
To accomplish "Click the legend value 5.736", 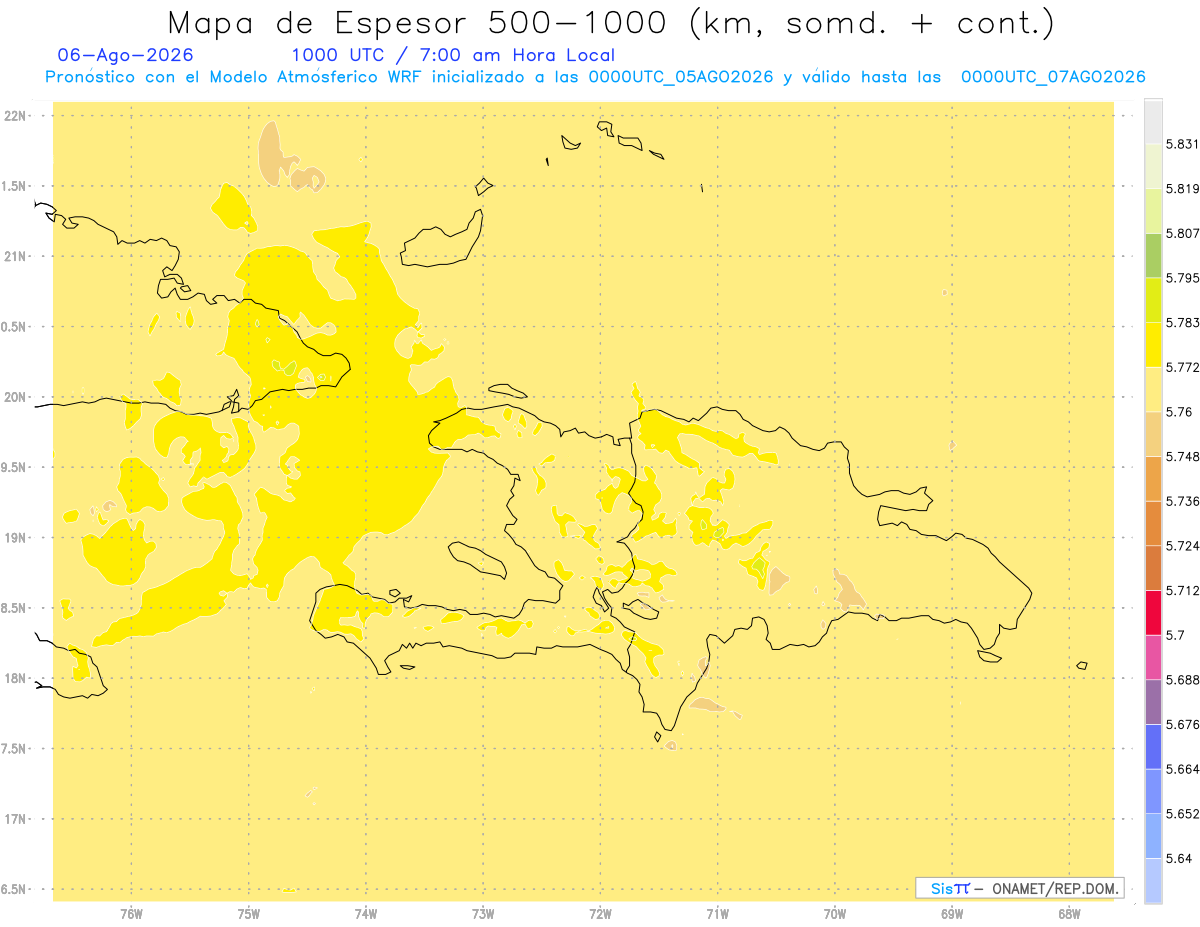I will (x=1183, y=501).
